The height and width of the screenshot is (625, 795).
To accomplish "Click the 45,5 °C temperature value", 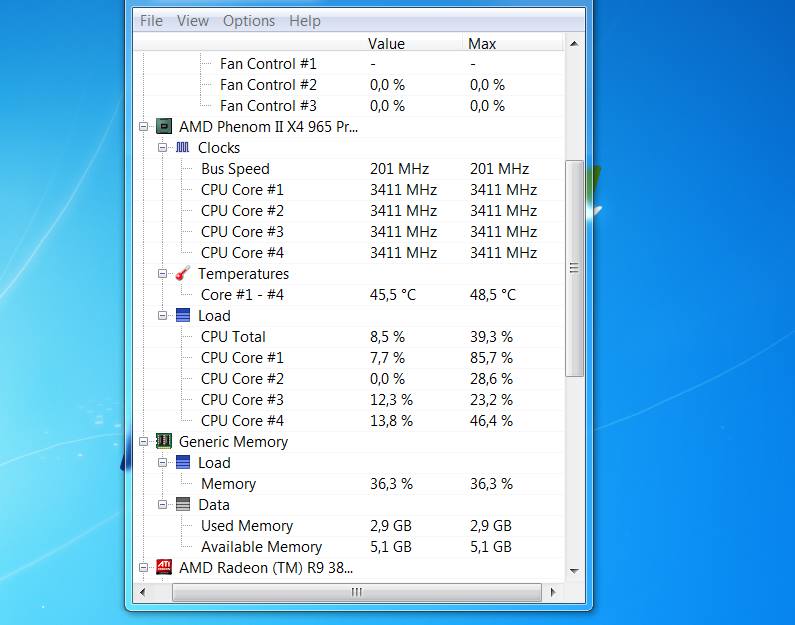I will point(392,295).
